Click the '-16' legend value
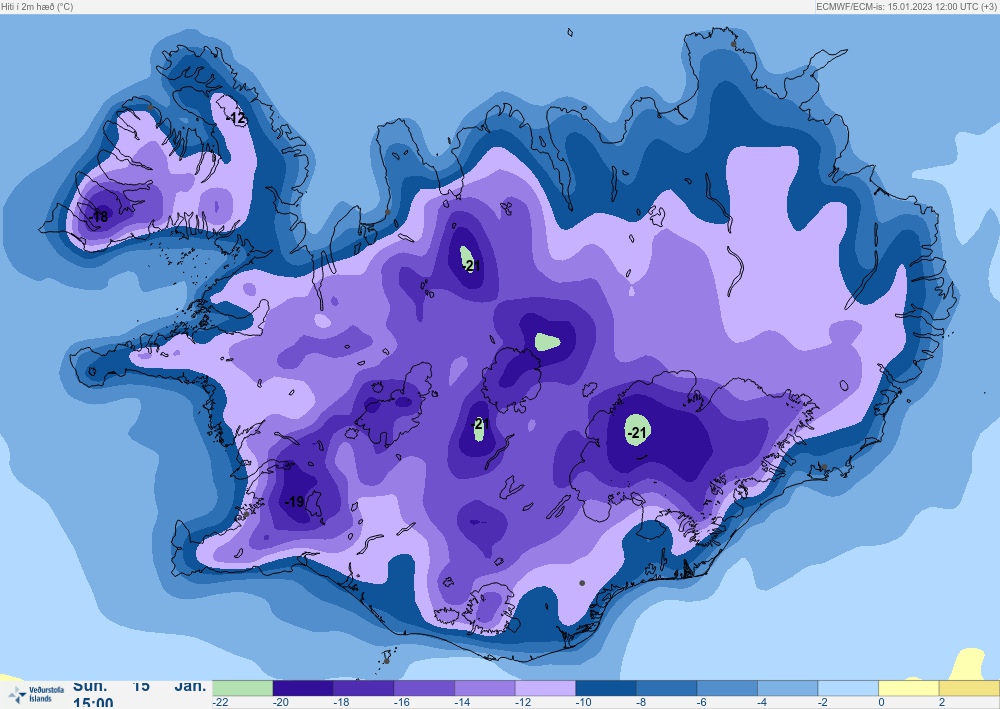 402,703
